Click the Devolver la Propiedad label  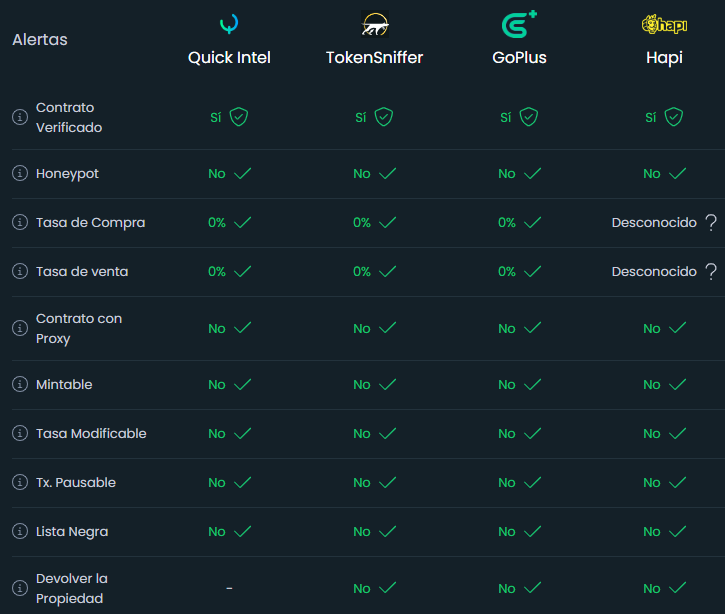72,589
